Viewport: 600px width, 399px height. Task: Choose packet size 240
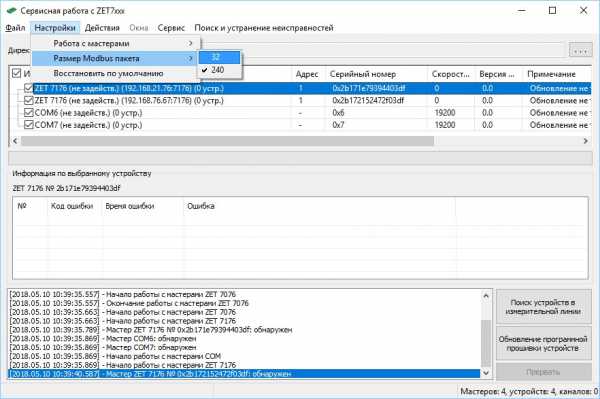coord(220,70)
